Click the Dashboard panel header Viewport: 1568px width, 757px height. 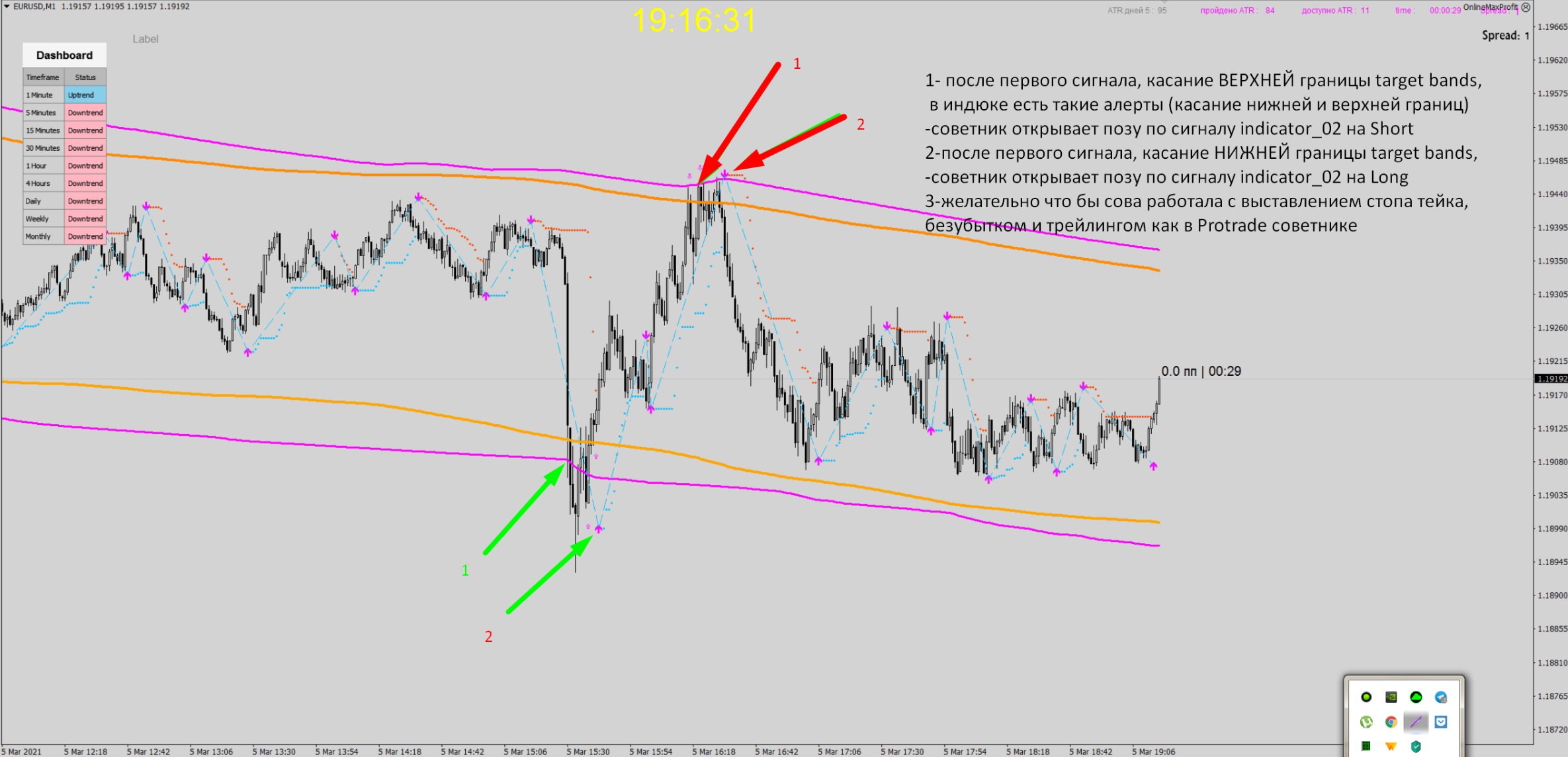coord(64,55)
